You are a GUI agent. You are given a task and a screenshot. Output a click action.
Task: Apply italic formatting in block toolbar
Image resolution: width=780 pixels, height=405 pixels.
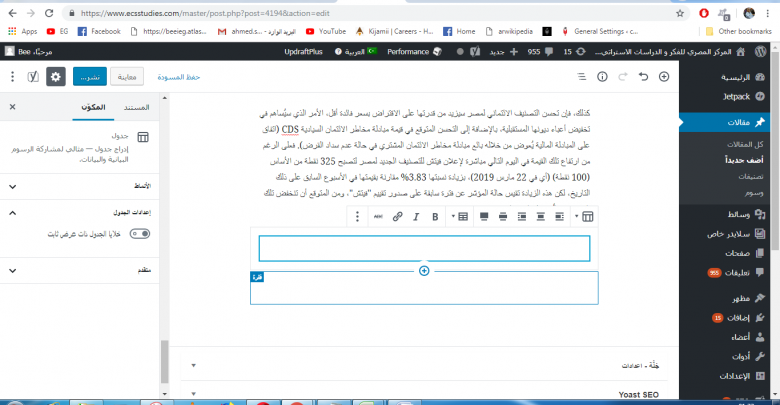point(416,215)
